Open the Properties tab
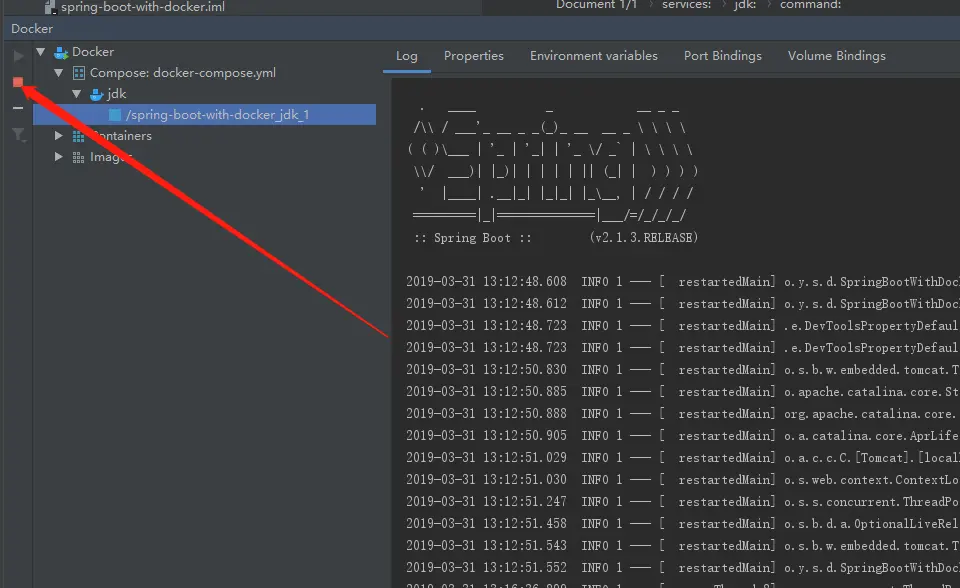 click(473, 56)
